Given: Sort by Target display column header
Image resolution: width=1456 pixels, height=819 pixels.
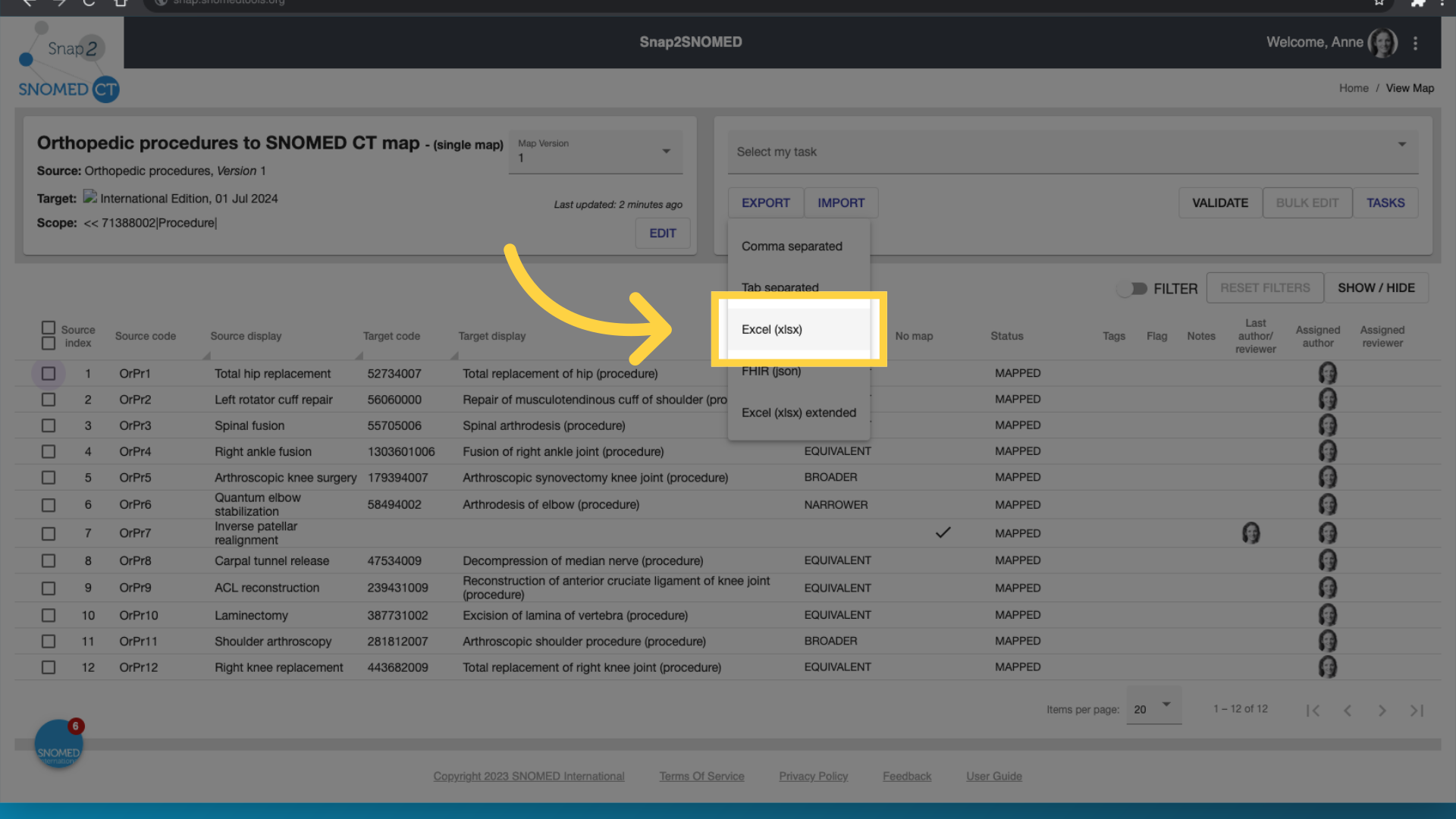Looking at the screenshot, I should pos(491,336).
